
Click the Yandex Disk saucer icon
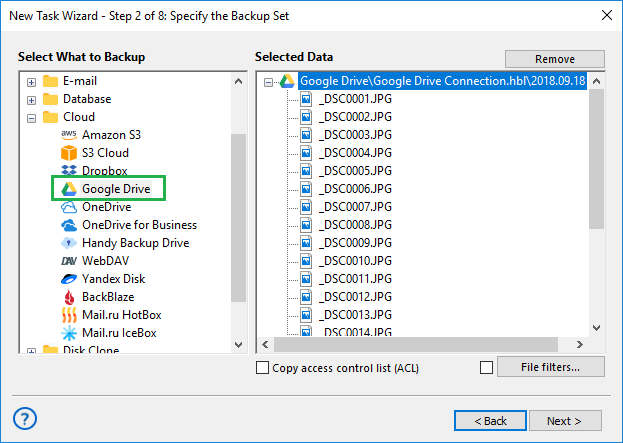click(69, 279)
